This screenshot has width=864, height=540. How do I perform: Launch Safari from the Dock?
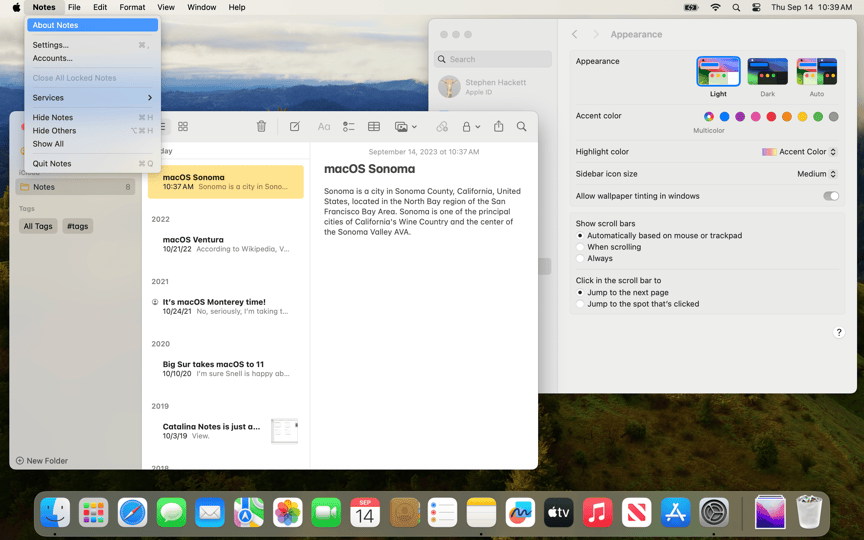[132, 512]
